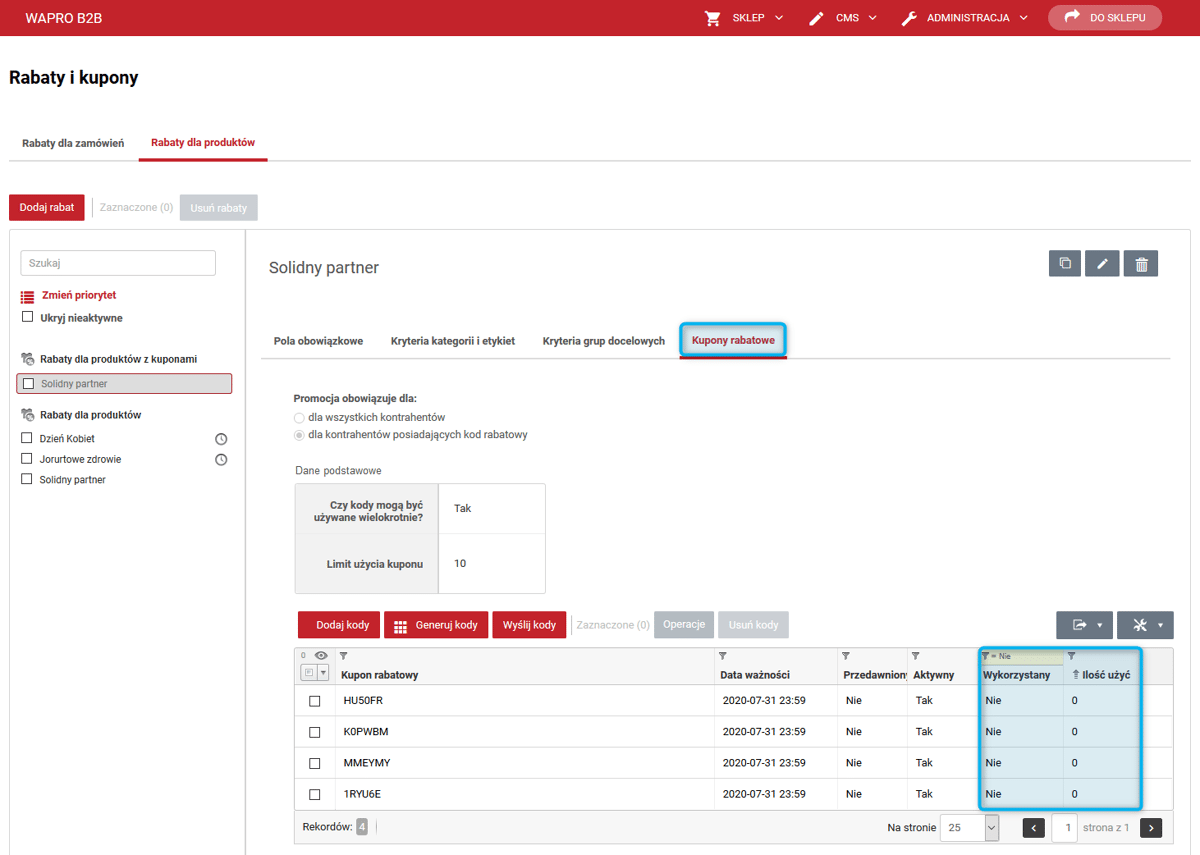
Task: Click the Zmień priorytet list icon
Action: (x=28, y=297)
